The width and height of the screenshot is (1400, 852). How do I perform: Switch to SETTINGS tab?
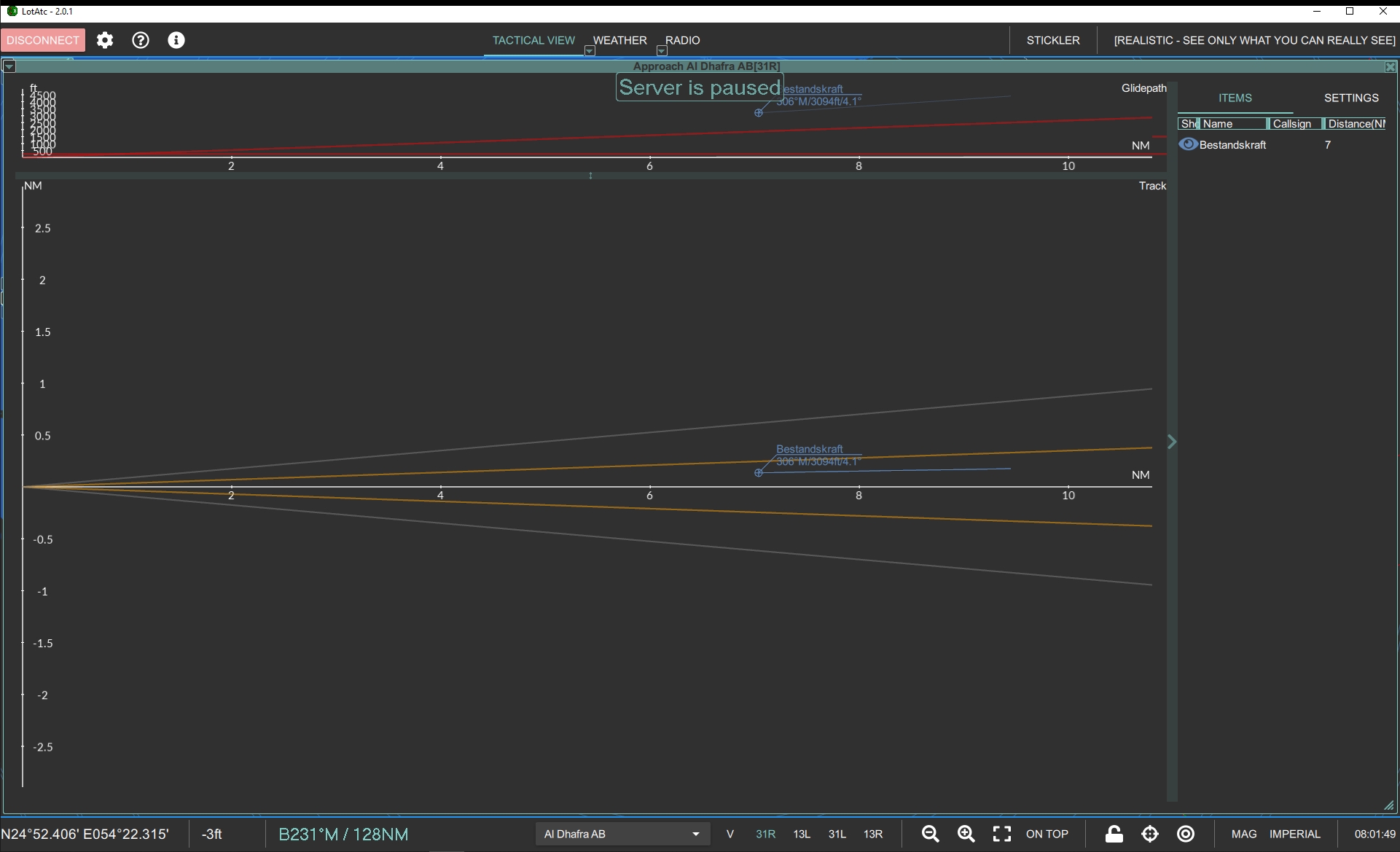(1351, 98)
